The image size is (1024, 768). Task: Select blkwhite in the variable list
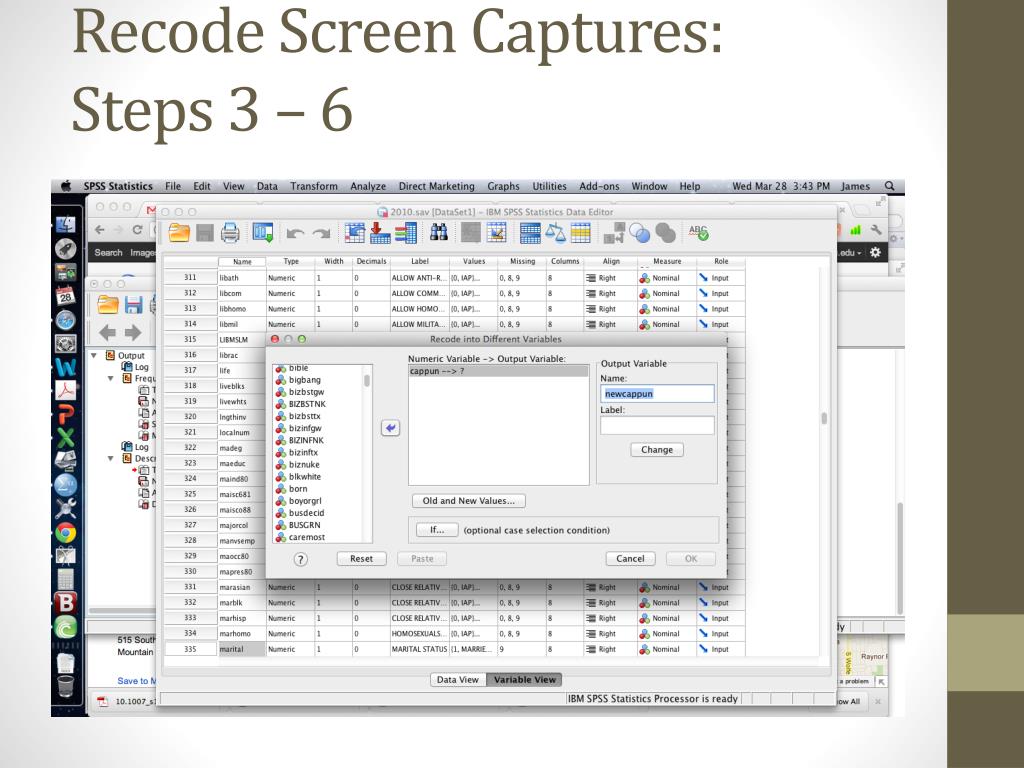click(x=305, y=477)
